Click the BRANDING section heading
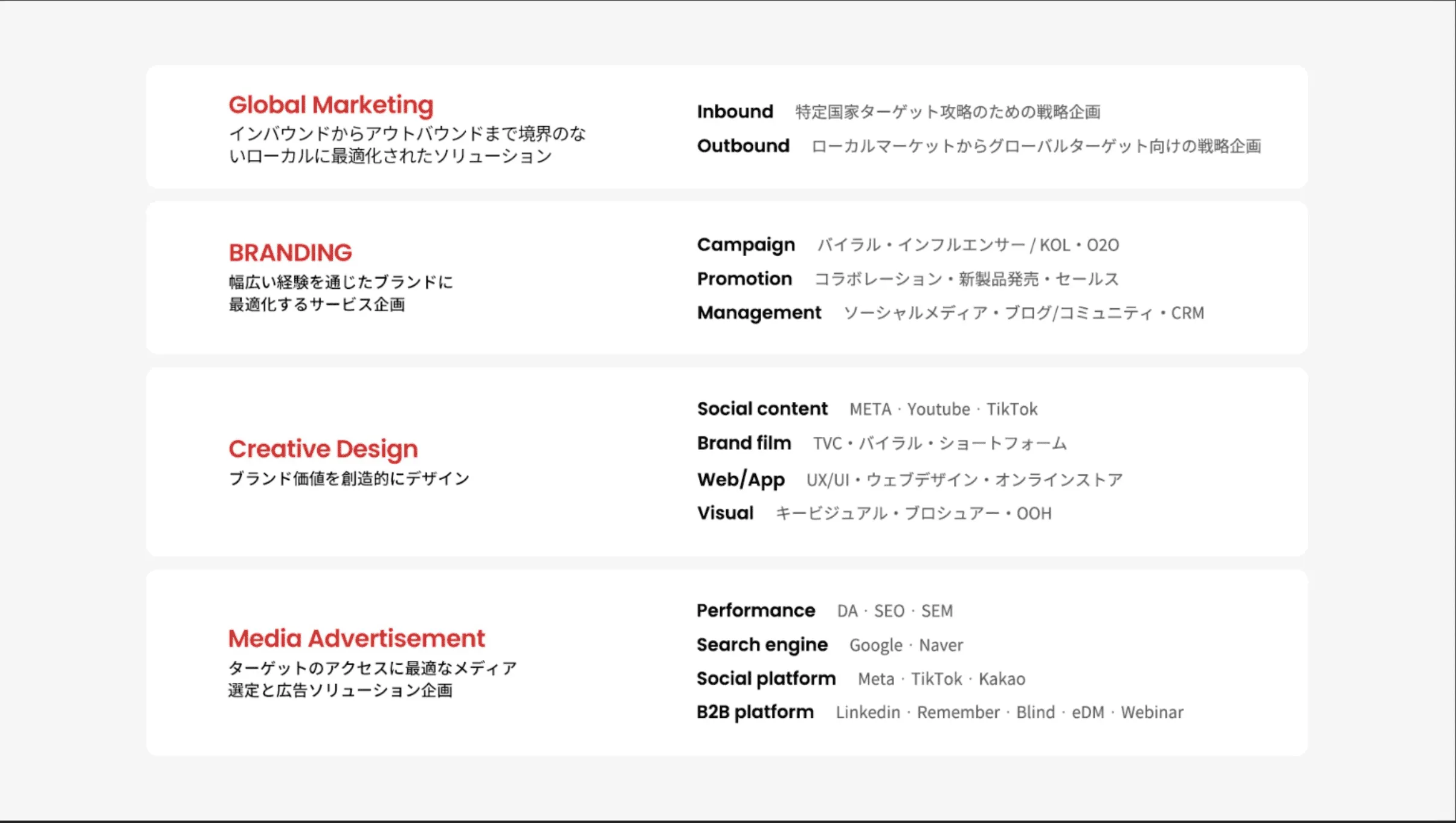Viewport: 1456px width, 823px height. click(x=290, y=253)
